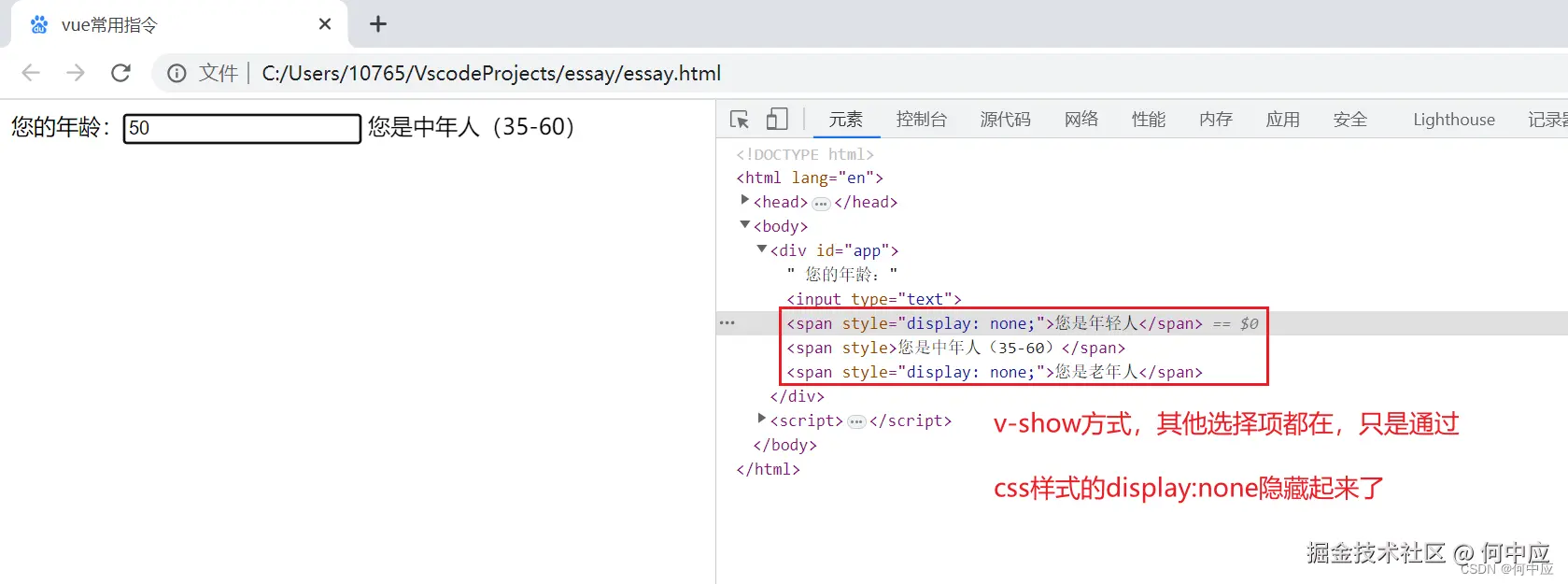Click the page text 您是中年人（35-60）
Image resolution: width=1568 pixels, height=584 pixels.
471,127
